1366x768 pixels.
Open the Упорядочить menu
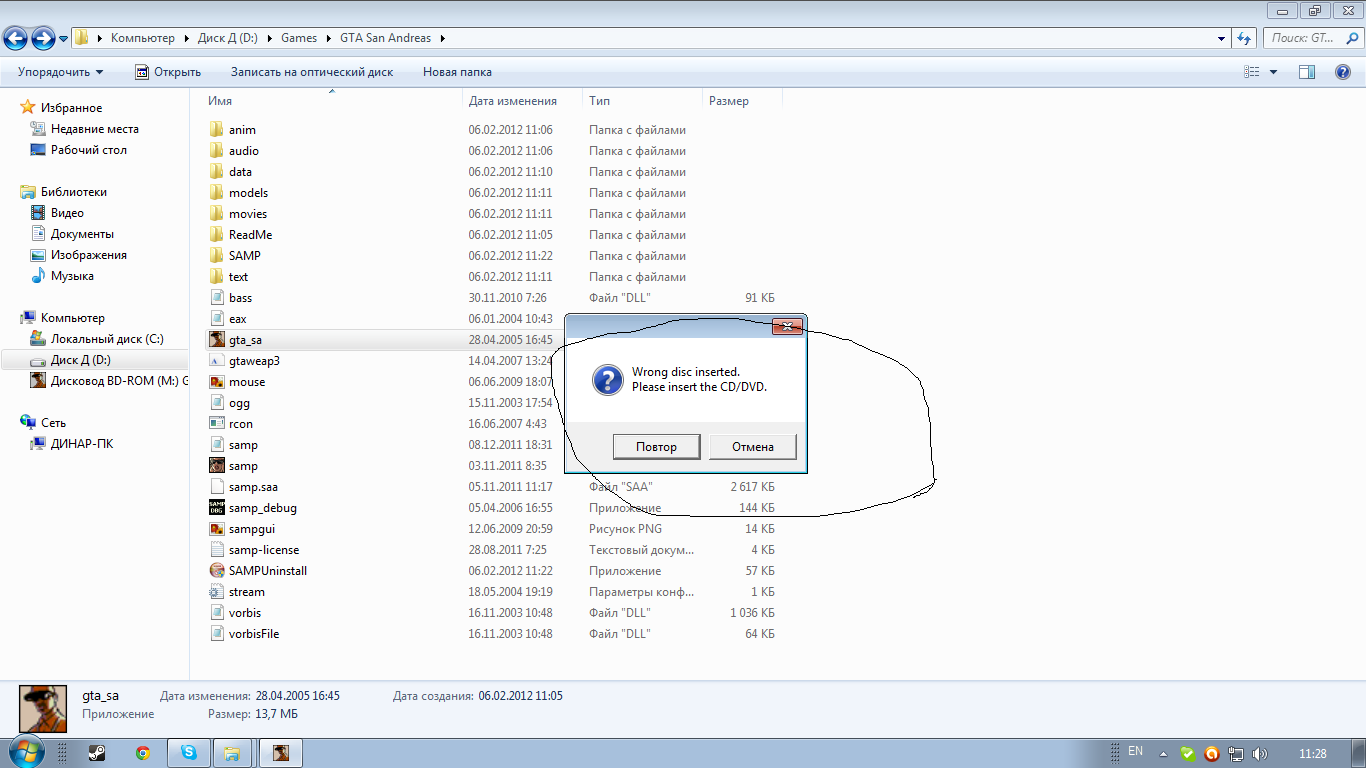pyautogui.click(x=60, y=72)
